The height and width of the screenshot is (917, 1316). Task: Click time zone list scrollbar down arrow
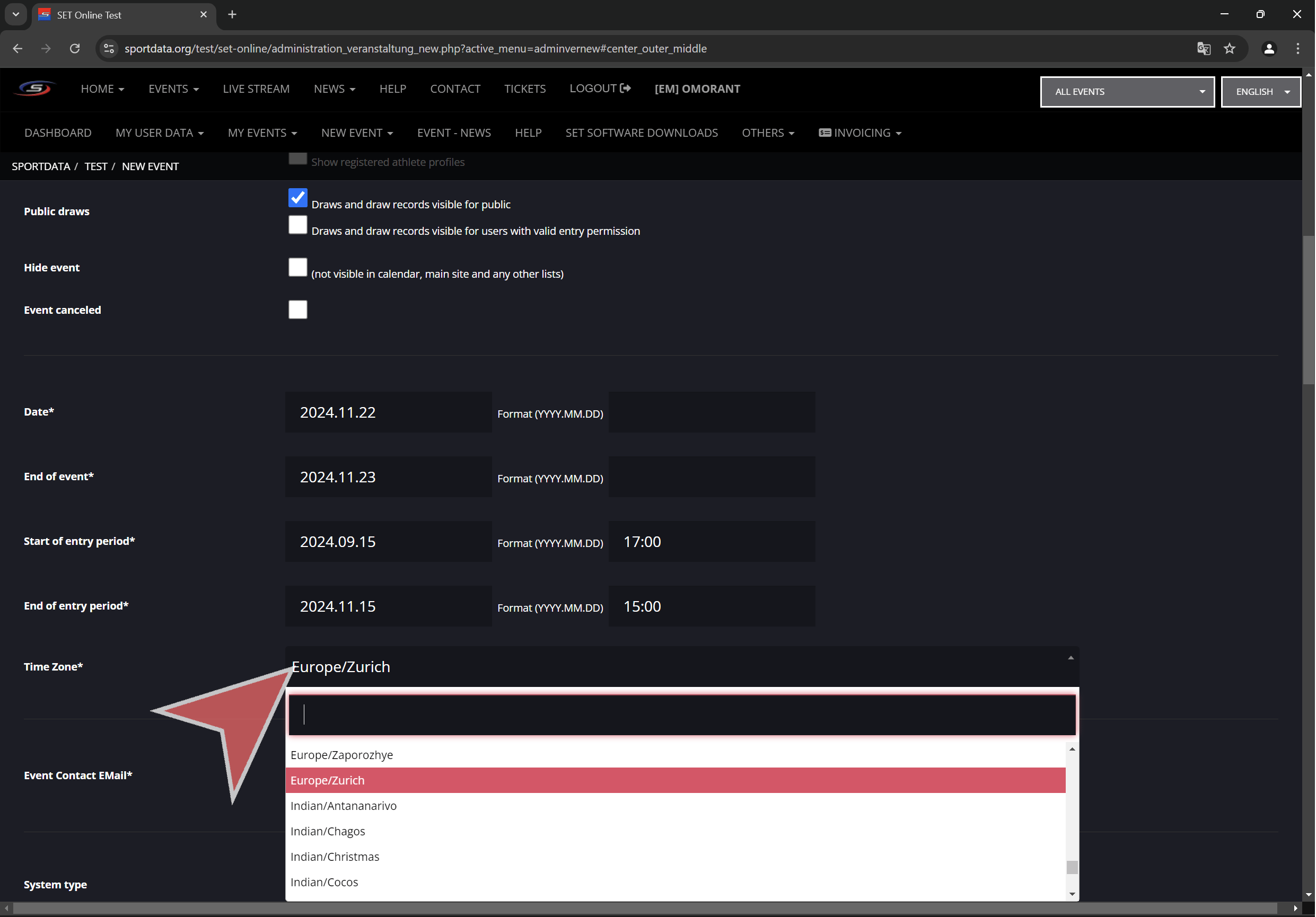(x=1072, y=894)
